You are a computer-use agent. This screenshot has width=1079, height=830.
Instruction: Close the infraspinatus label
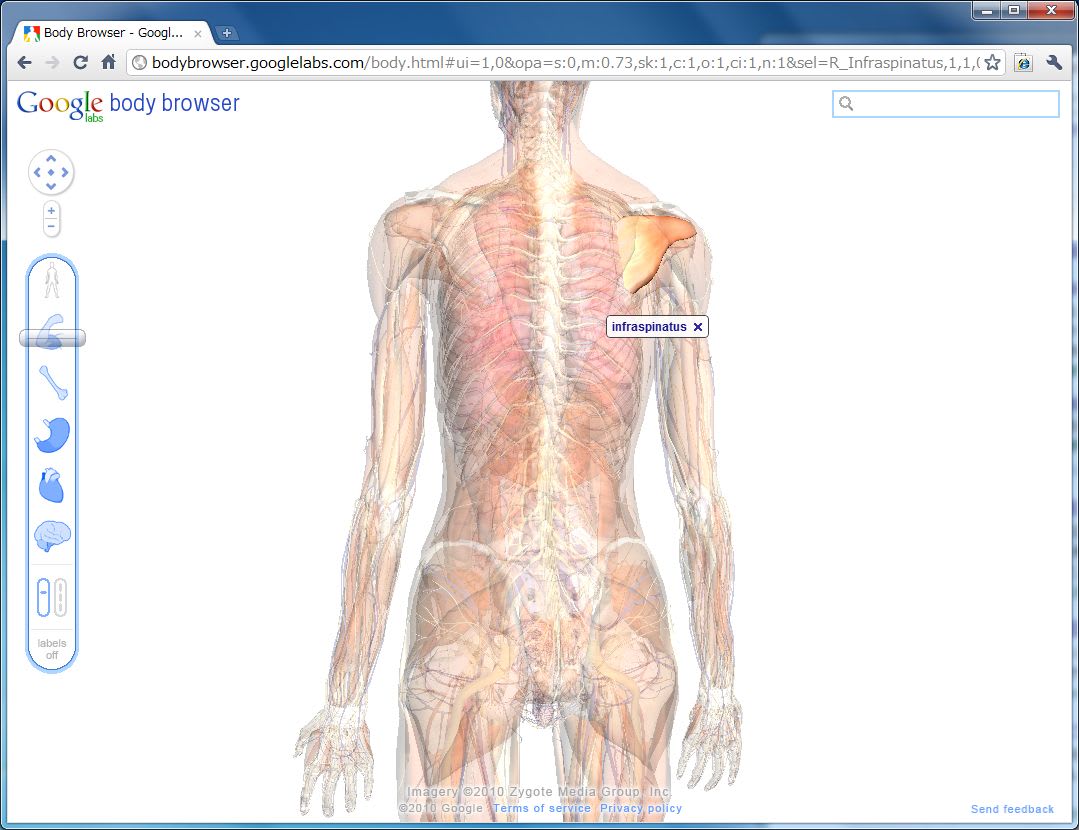[698, 327]
